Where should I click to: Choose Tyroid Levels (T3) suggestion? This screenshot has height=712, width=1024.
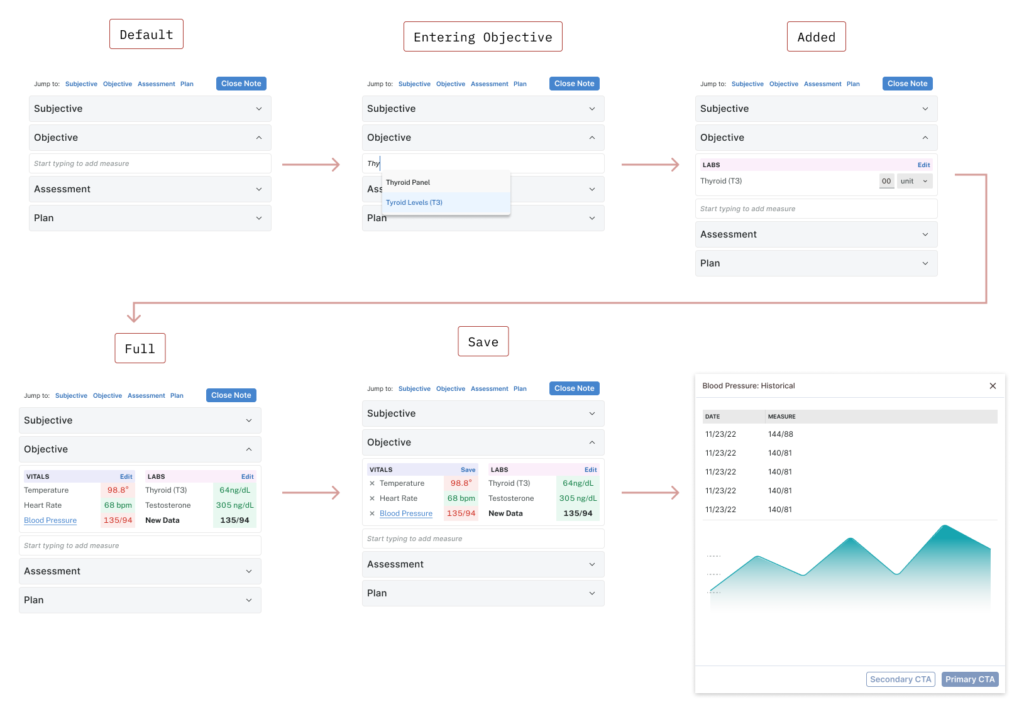pyautogui.click(x=414, y=203)
